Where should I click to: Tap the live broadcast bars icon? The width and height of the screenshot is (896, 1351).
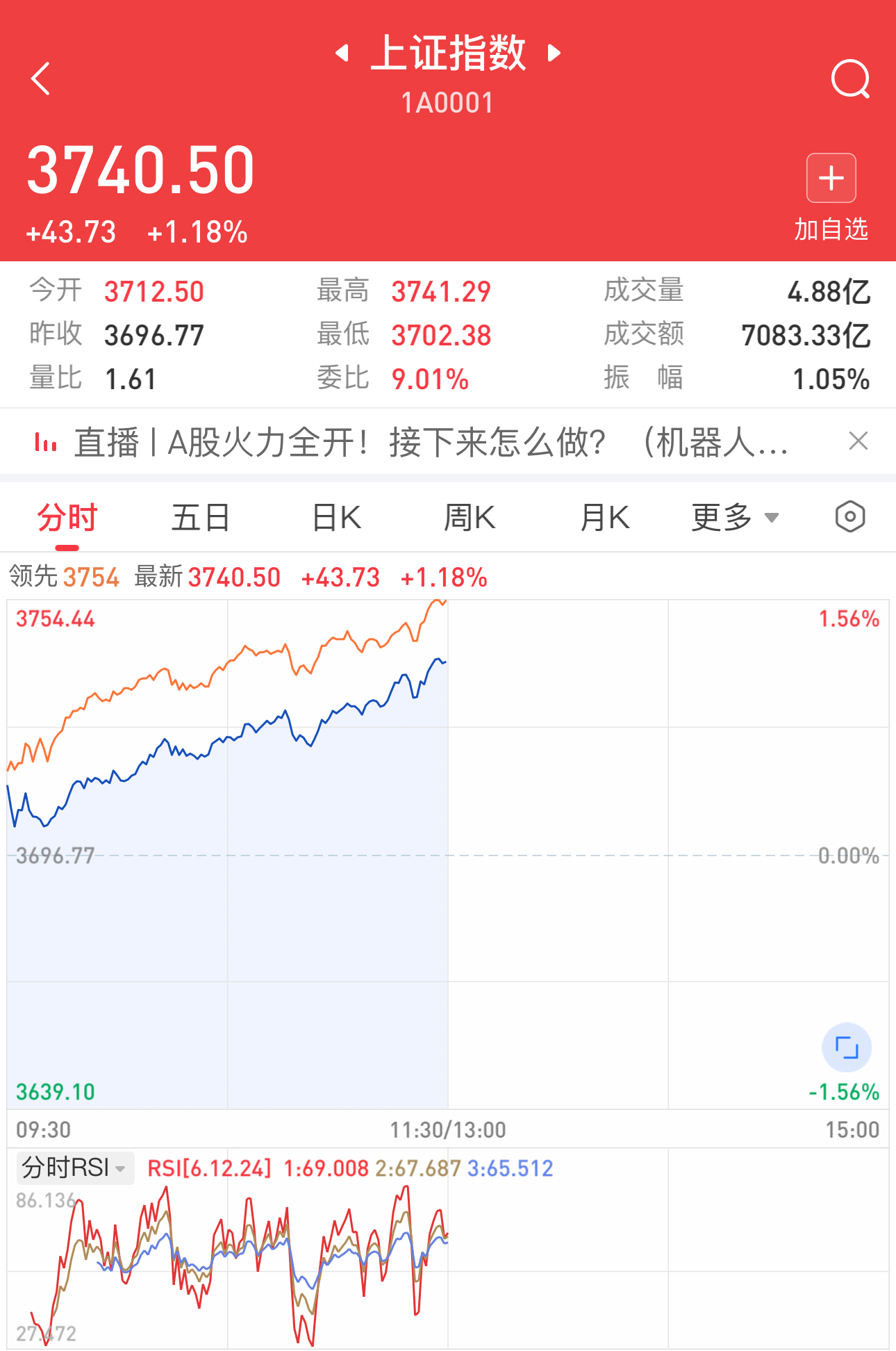pyautogui.click(x=46, y=441)
